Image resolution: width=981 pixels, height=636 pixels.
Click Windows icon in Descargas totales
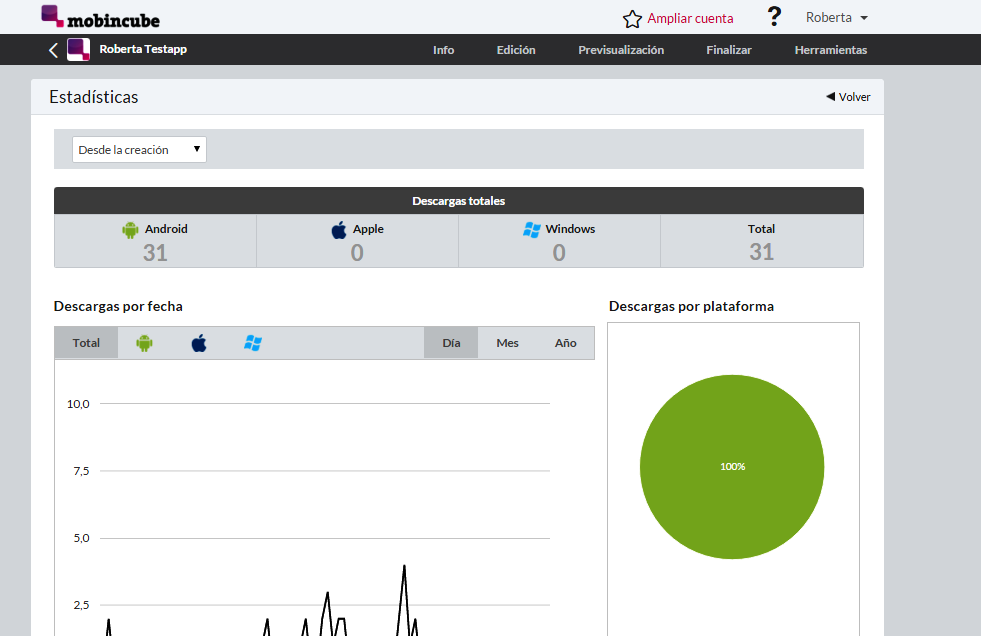pos(532,230)
